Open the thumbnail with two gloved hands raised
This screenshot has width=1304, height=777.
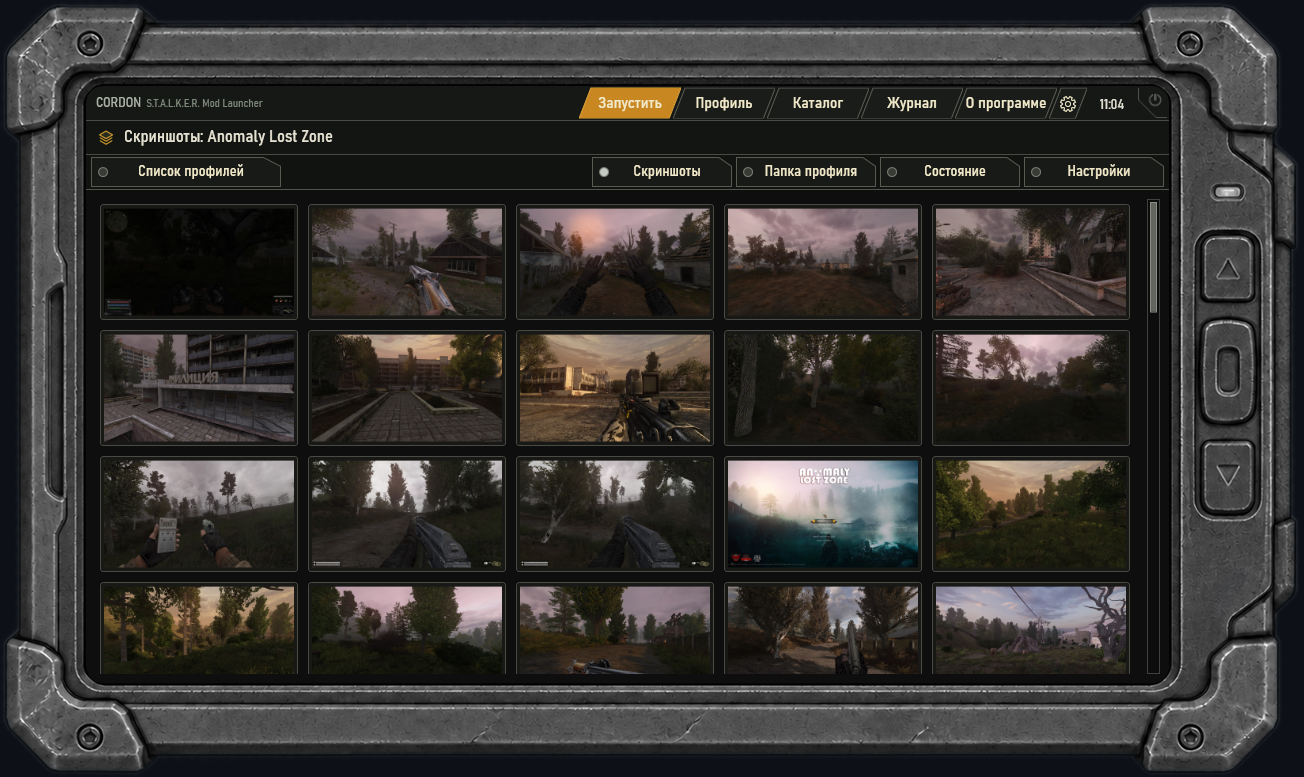click(x=615, y=262)
